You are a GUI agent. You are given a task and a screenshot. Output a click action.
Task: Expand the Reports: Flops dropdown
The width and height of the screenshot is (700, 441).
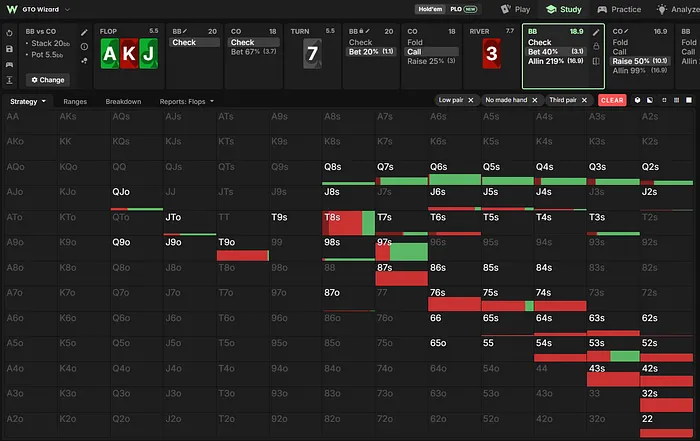click(x=187, y=101)
